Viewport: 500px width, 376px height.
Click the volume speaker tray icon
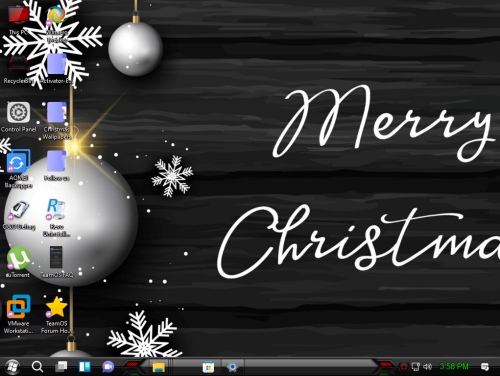[428, 367]
